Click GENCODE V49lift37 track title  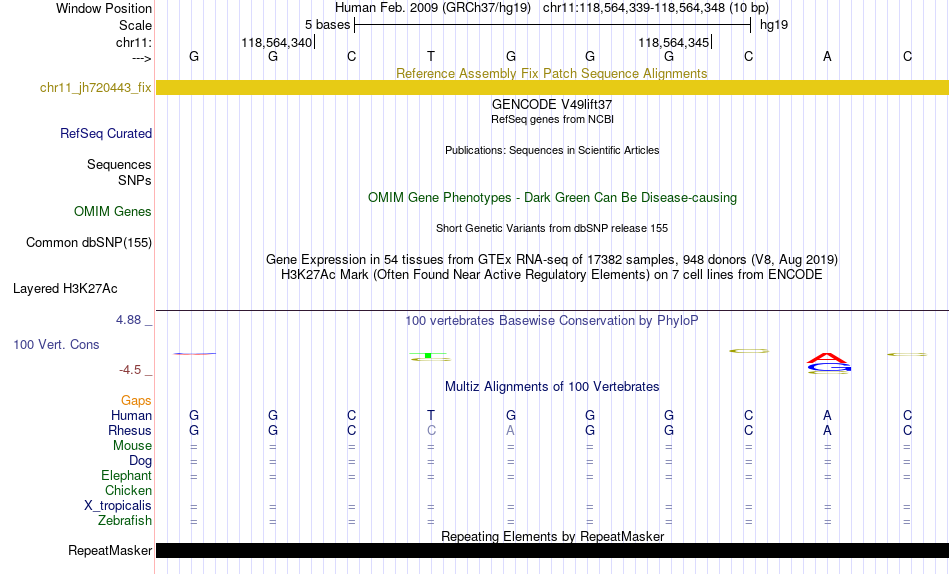[552, 105]
